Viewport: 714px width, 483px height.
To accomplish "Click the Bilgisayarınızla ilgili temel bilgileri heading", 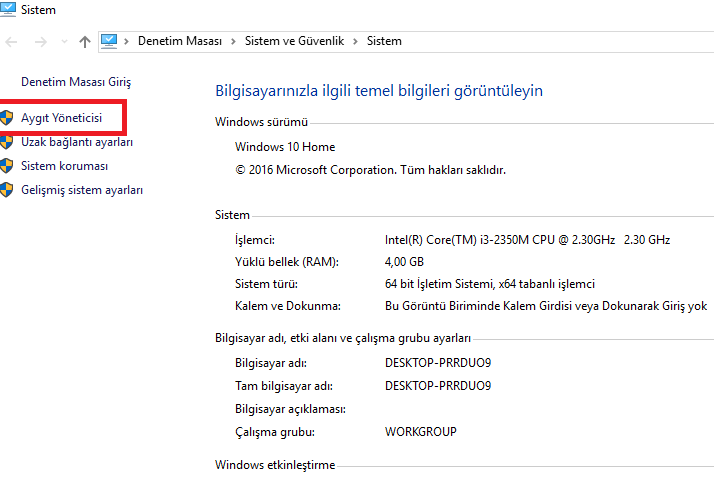I will (x=379, y=91).
